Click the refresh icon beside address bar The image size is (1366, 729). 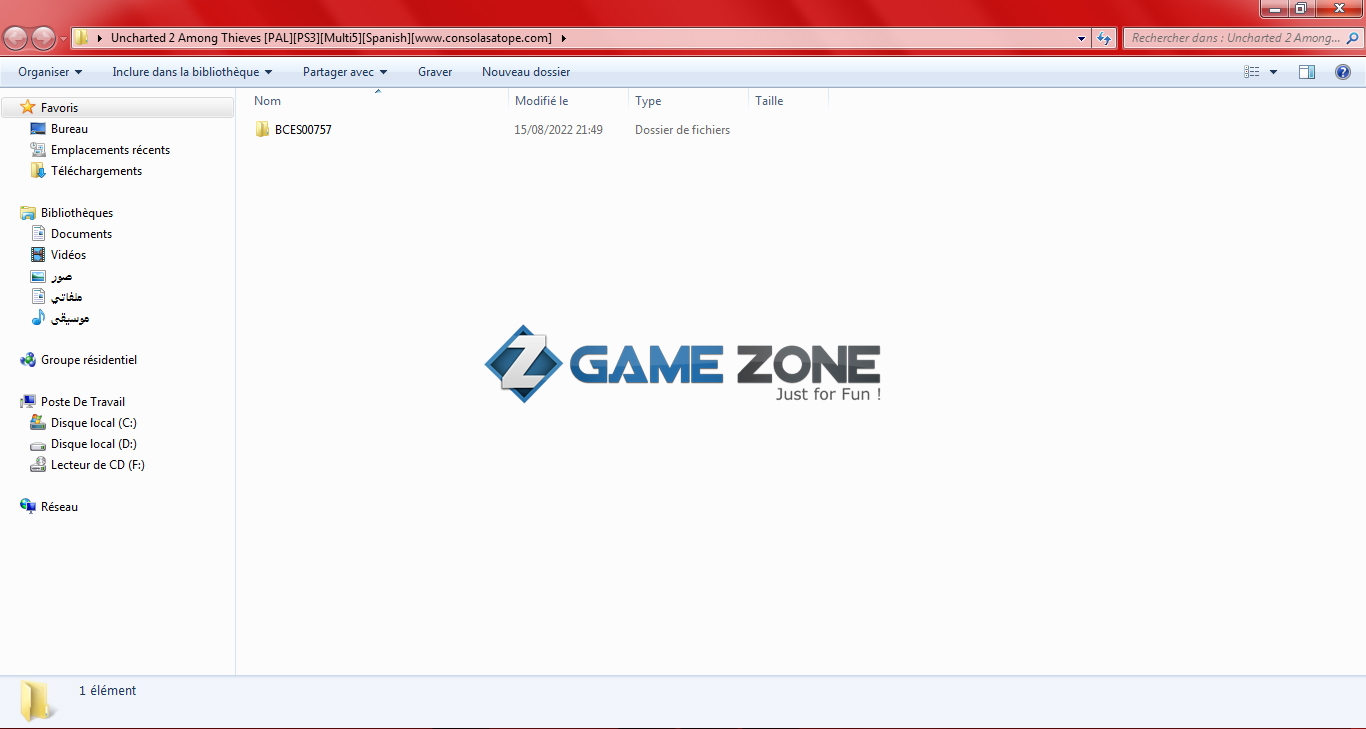point(1104,38)
